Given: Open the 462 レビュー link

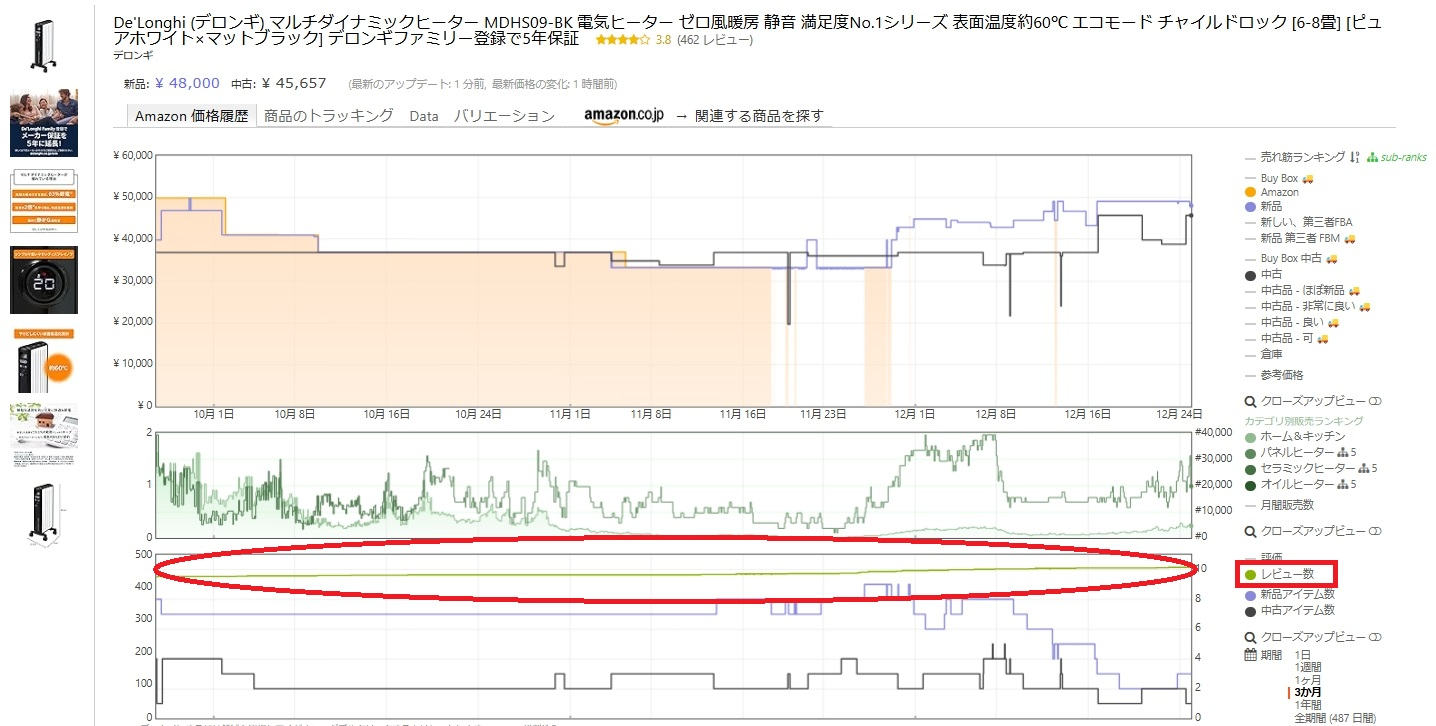Looking at the screenshot, I should [715, 40].
